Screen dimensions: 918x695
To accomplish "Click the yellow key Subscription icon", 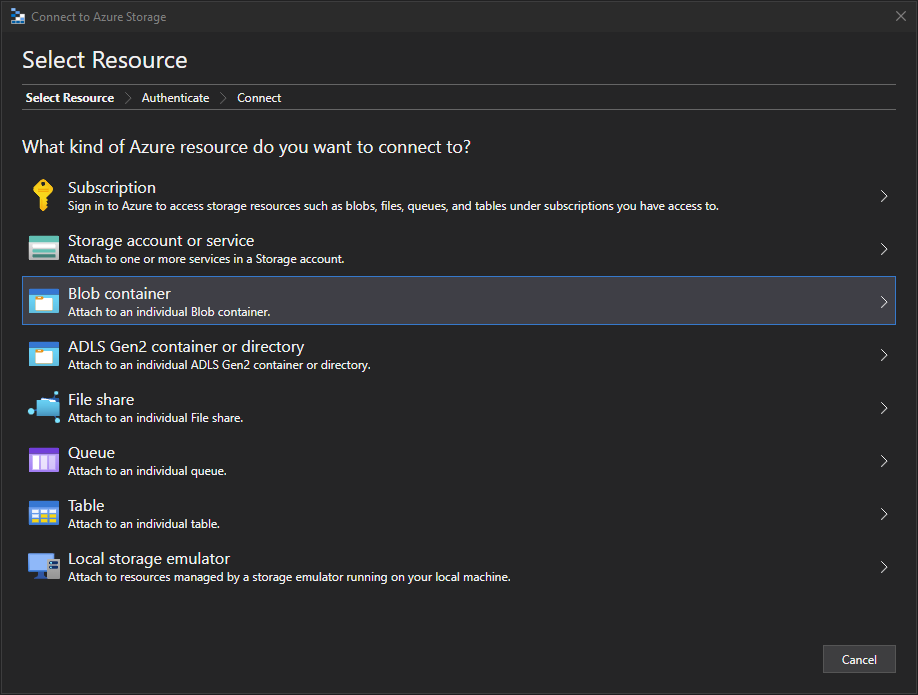I will tap(43, 195).
